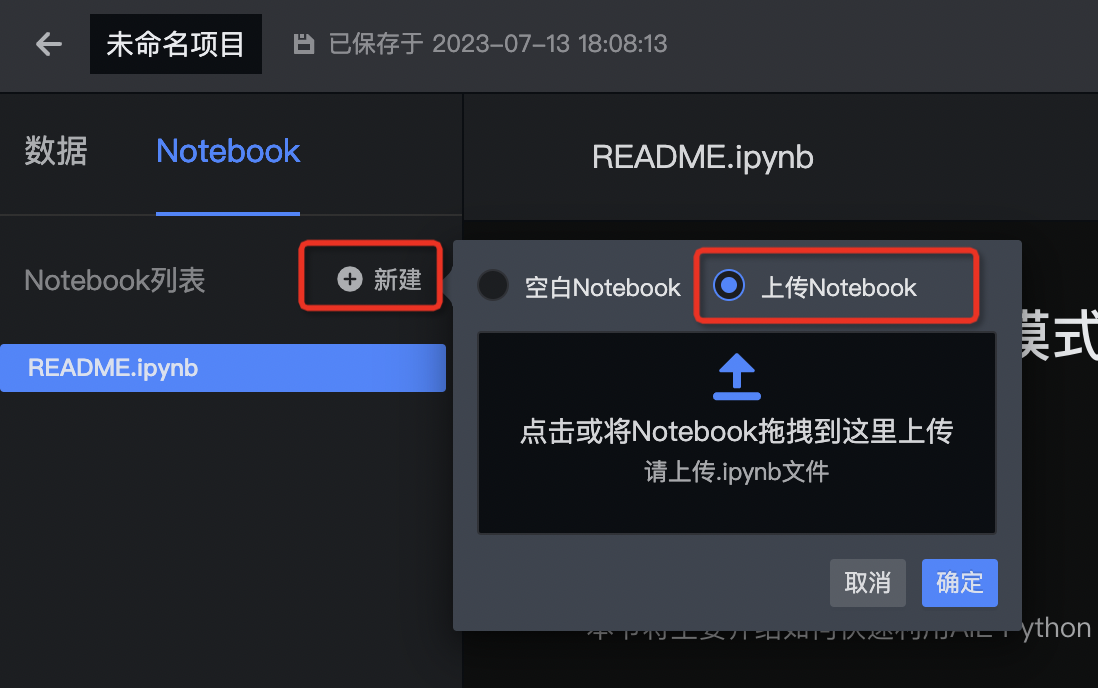The image size is (1098, 688).
Task: Click the 请上传.ipynb文件 hint text
Action: 737,472
